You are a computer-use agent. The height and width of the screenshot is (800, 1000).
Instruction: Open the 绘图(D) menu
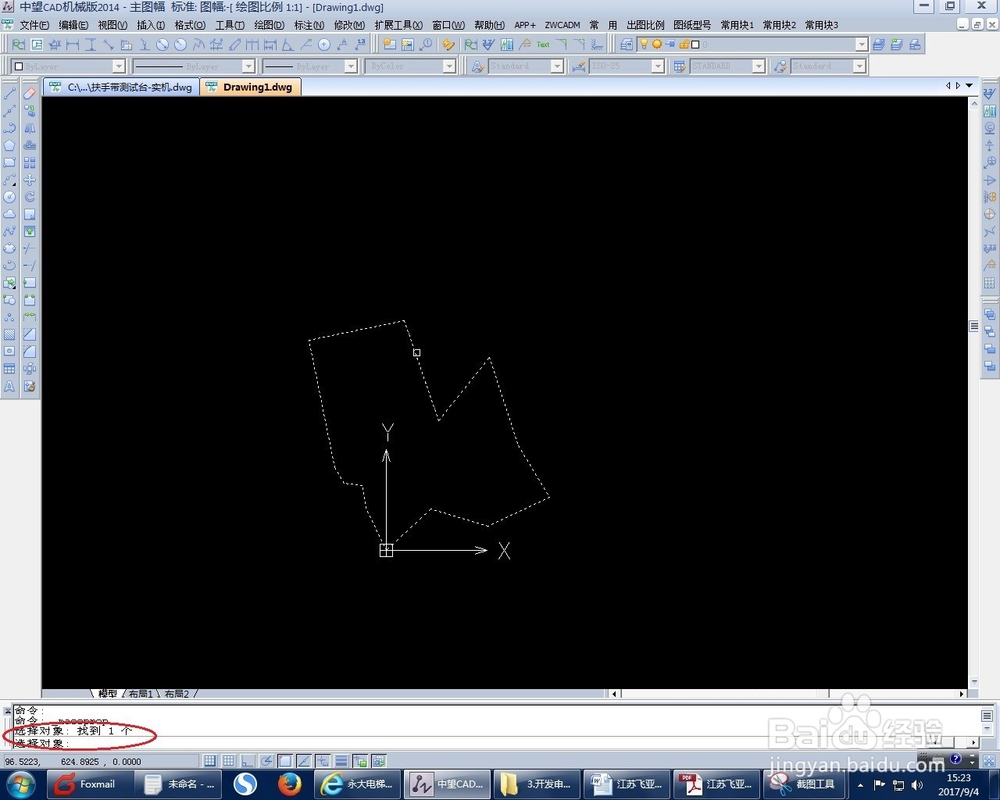[269, 25]
